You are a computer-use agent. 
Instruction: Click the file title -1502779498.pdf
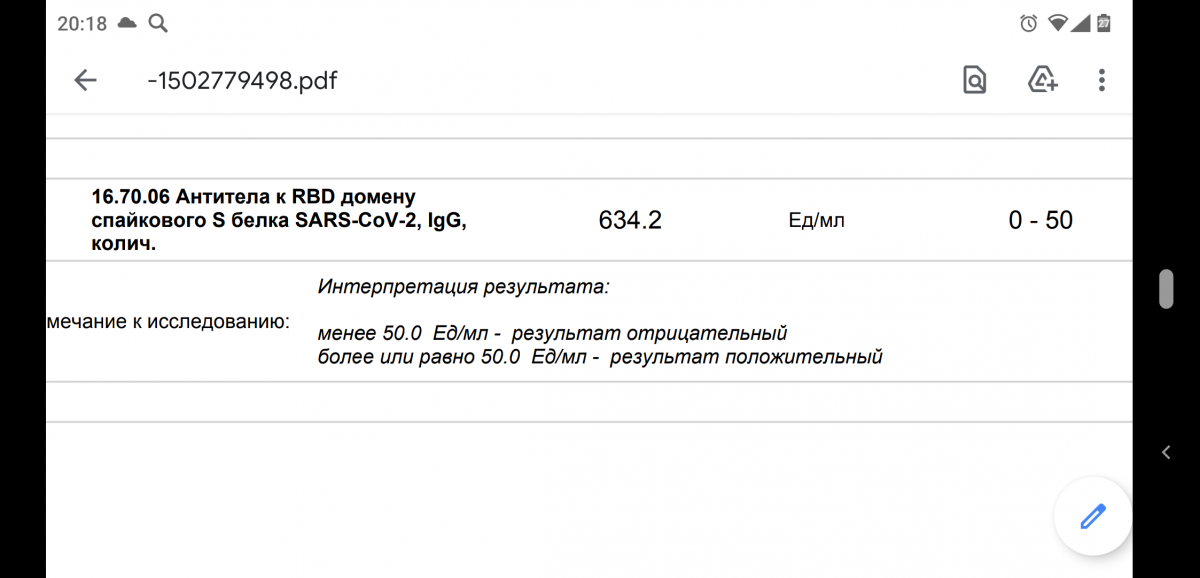point(242,81)
